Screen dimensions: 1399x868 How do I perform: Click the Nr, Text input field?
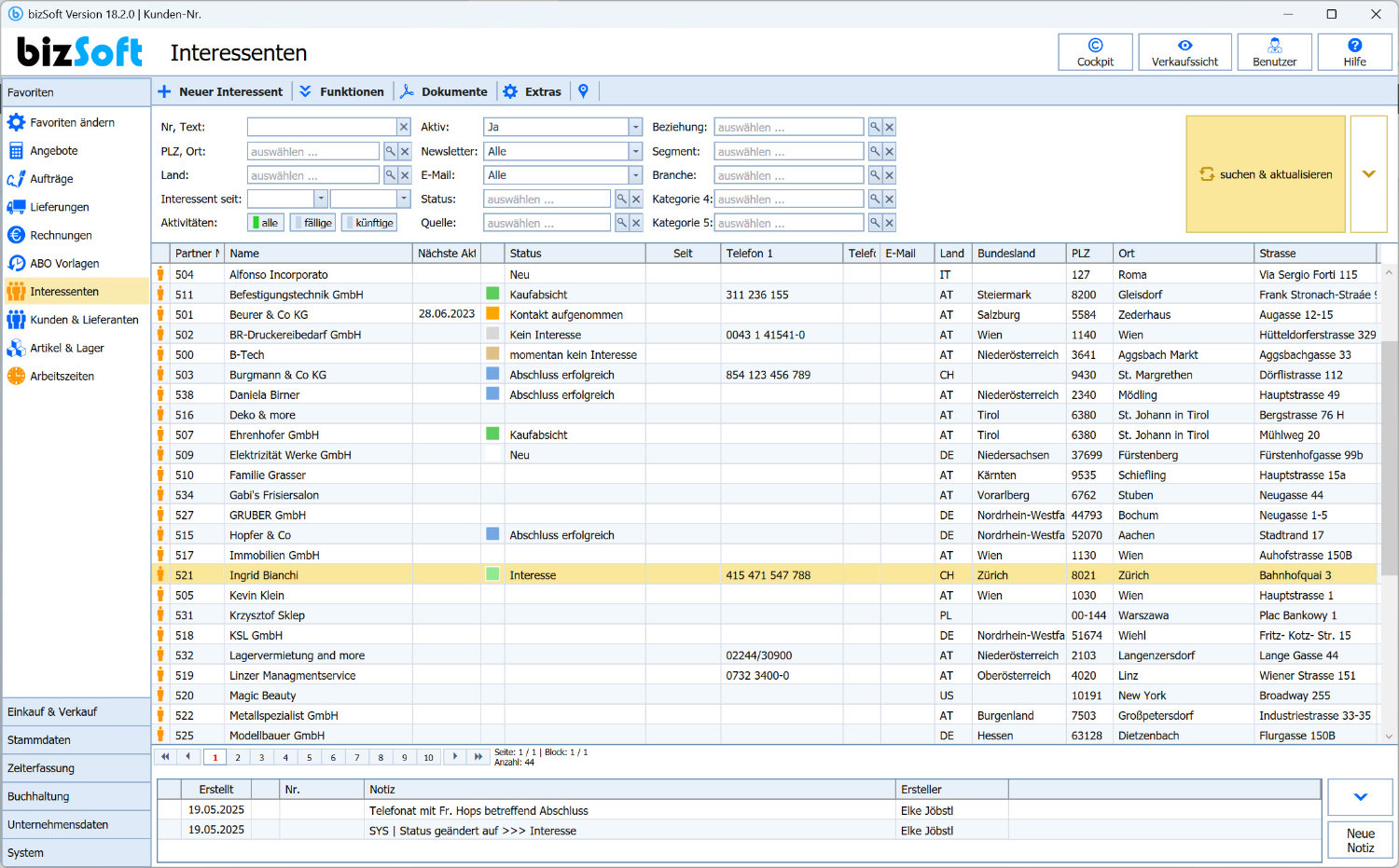coord(322,127)
